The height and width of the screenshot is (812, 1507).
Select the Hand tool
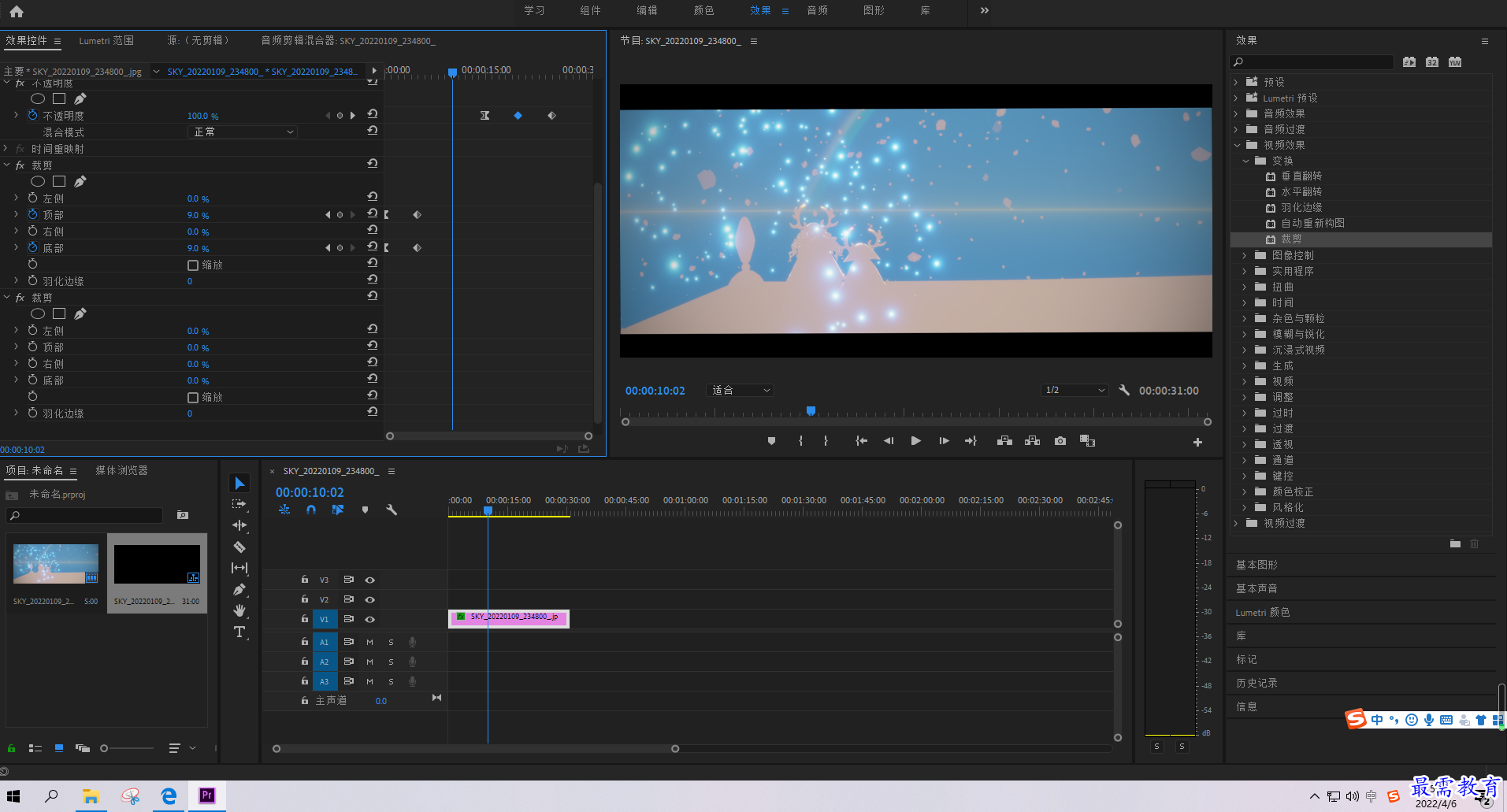coord(239,610)
